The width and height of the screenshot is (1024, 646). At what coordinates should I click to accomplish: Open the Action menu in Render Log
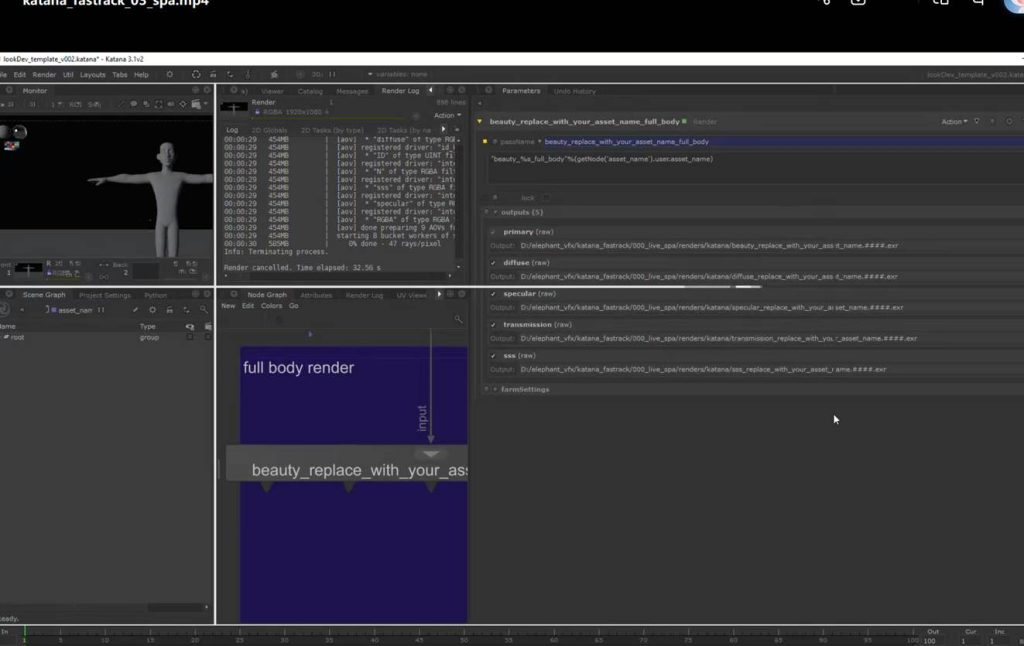(446, 115)
